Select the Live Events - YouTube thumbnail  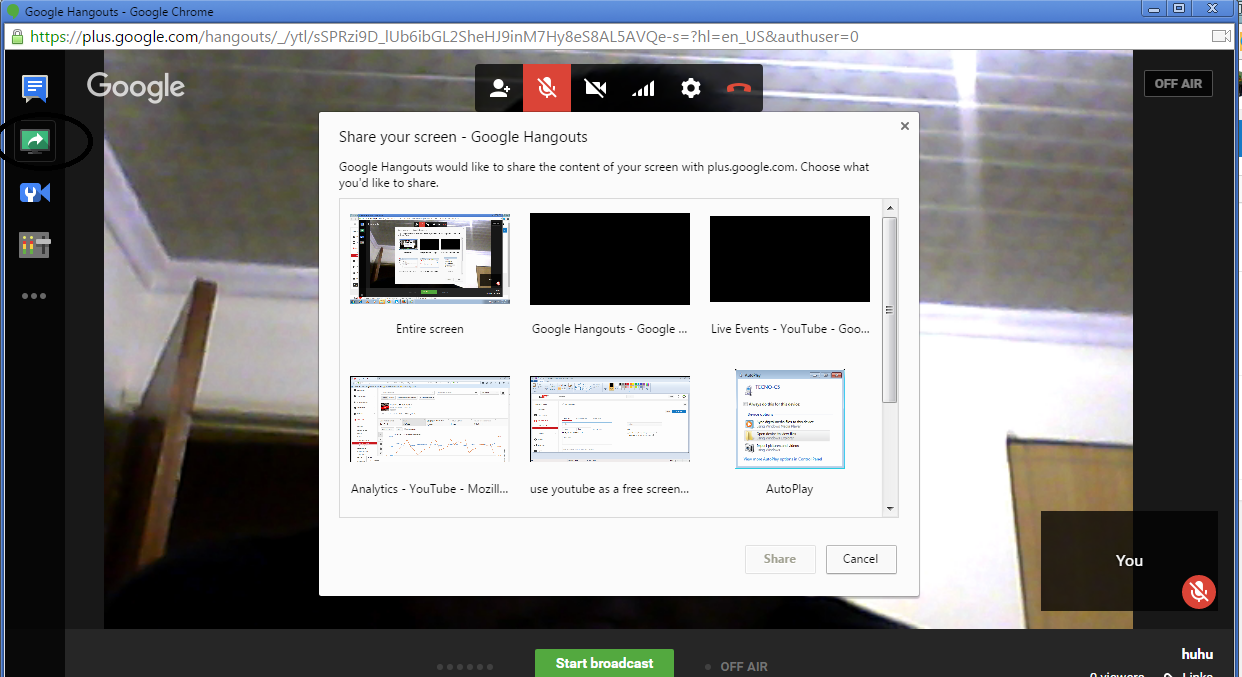point(790,259)
